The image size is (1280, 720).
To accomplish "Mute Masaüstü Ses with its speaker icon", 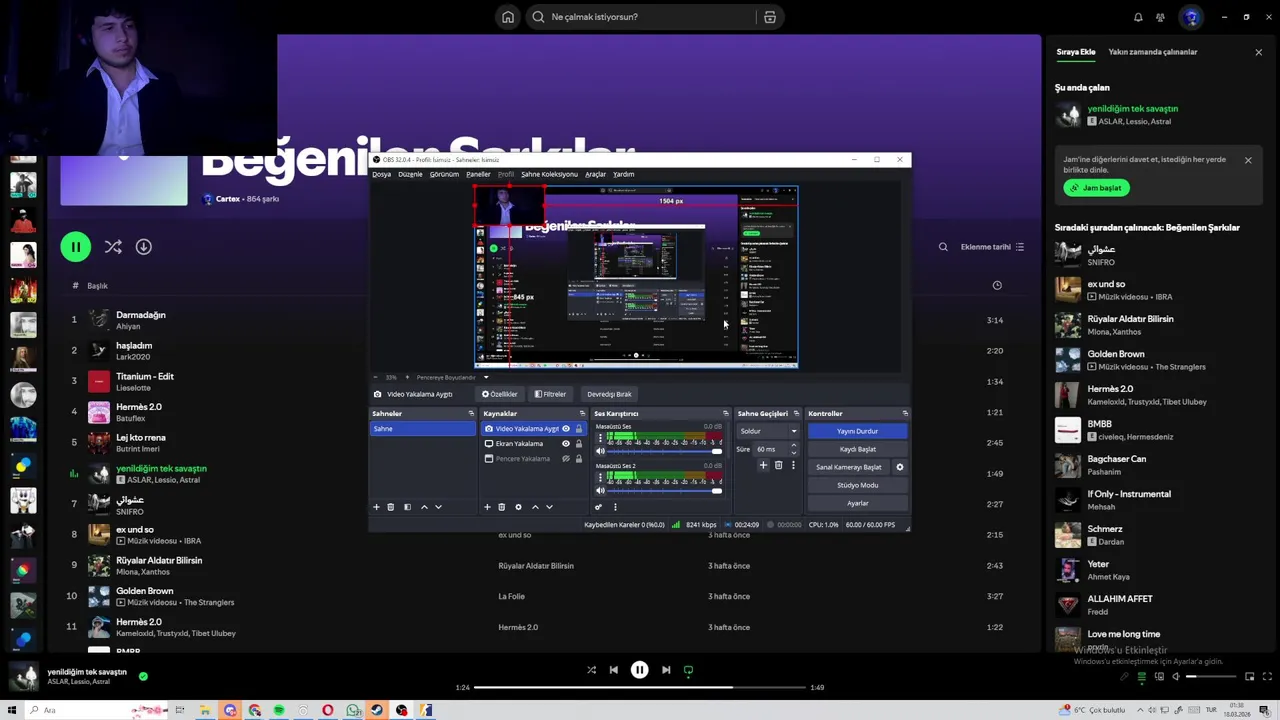I will [x=600, y=451].
